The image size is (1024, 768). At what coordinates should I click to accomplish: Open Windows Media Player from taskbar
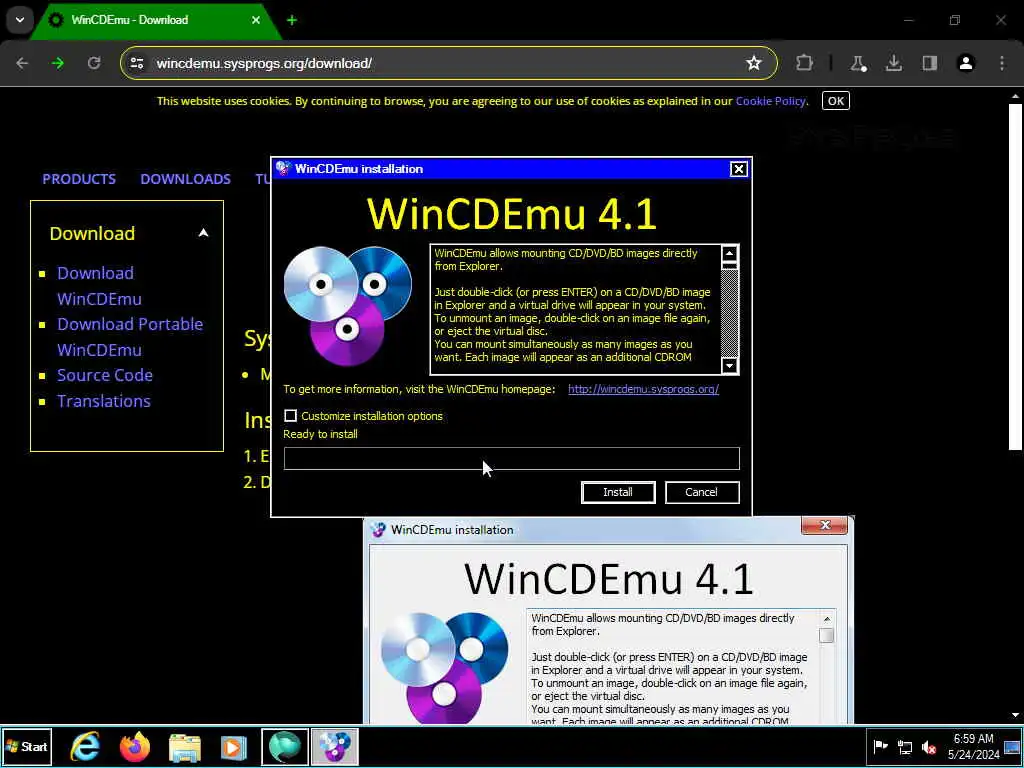pyautogui.click(x=233, y=747)
